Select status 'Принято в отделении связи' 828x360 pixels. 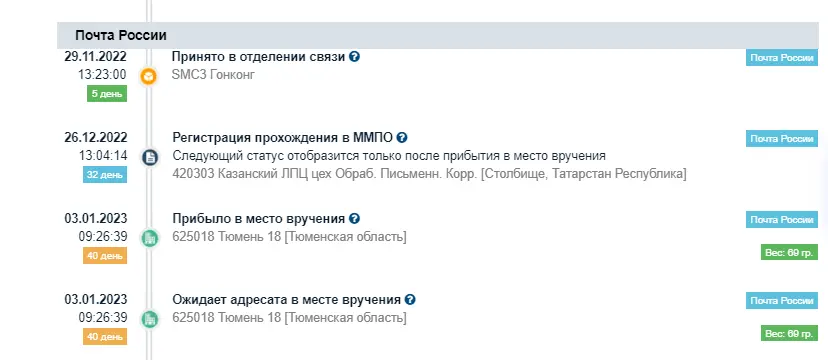pos(259,56)
